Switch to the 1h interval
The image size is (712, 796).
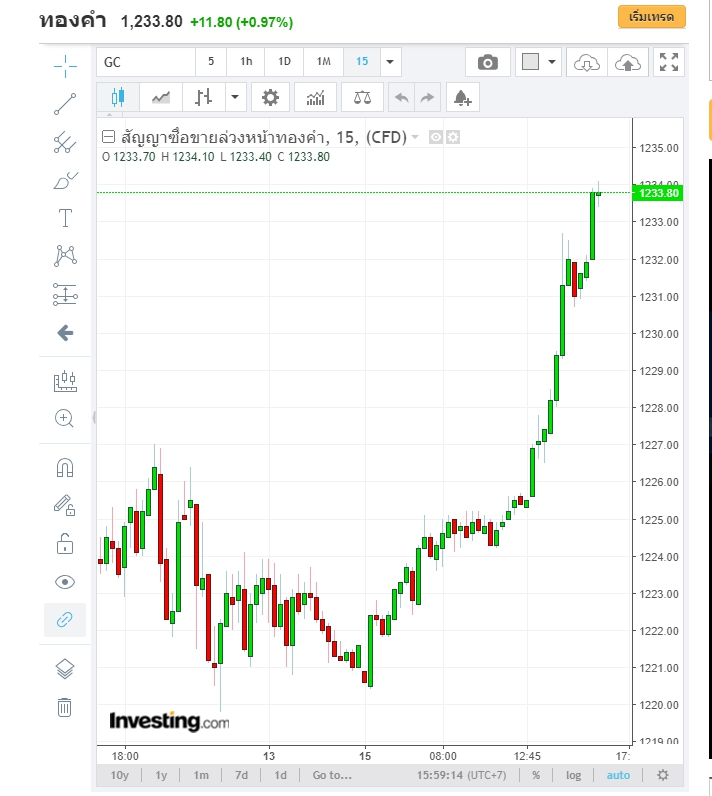[246, 62]
